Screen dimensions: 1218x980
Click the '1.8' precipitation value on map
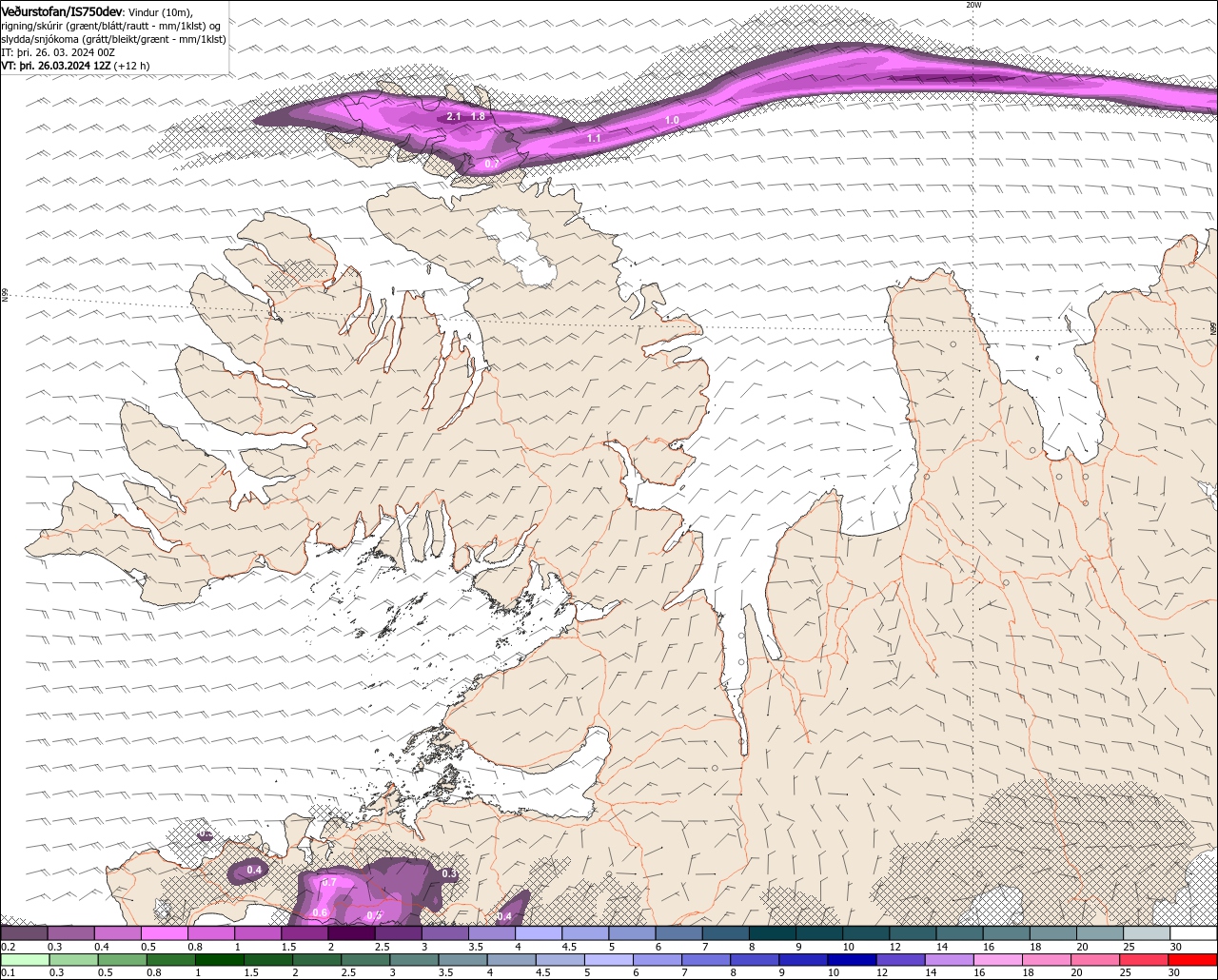(x=478, y=117)
